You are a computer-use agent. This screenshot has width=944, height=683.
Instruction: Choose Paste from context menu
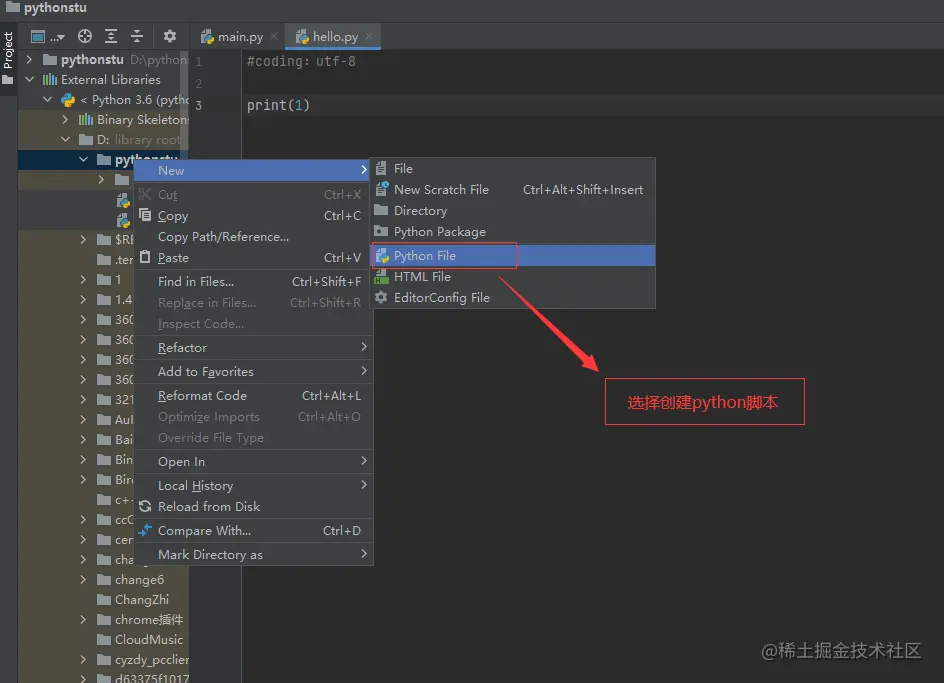pyautogui.click(x=253, y=258)
